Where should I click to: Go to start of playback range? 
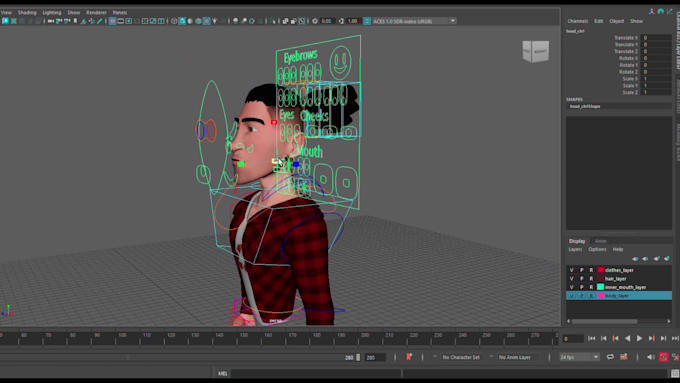pyautogui.click(x=592, y=338)
